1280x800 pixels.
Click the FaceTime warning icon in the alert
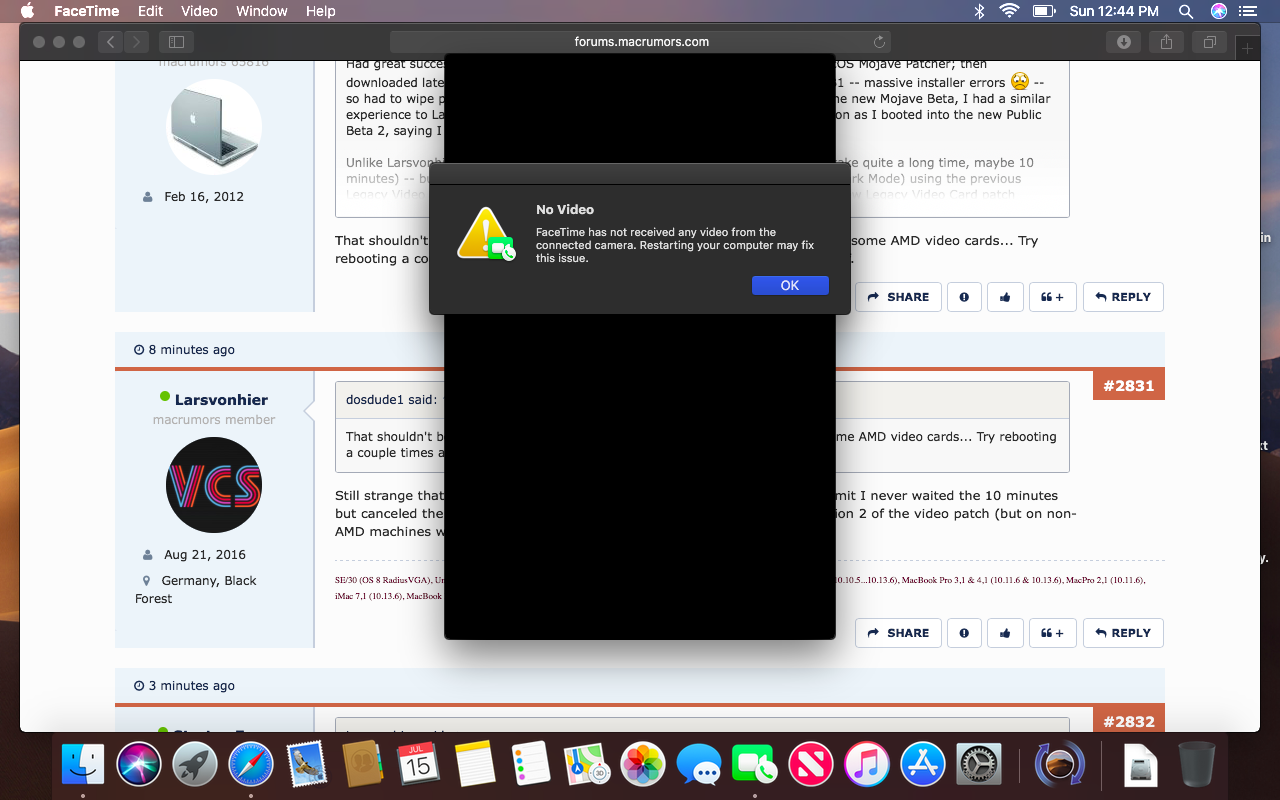tap(486, 235)
